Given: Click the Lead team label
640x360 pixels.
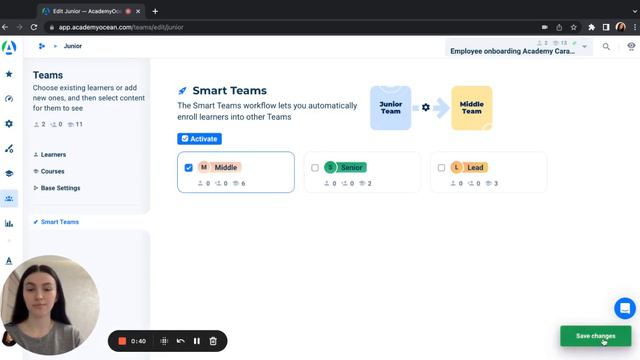Looking at the screenshot, I should point(475,167).
